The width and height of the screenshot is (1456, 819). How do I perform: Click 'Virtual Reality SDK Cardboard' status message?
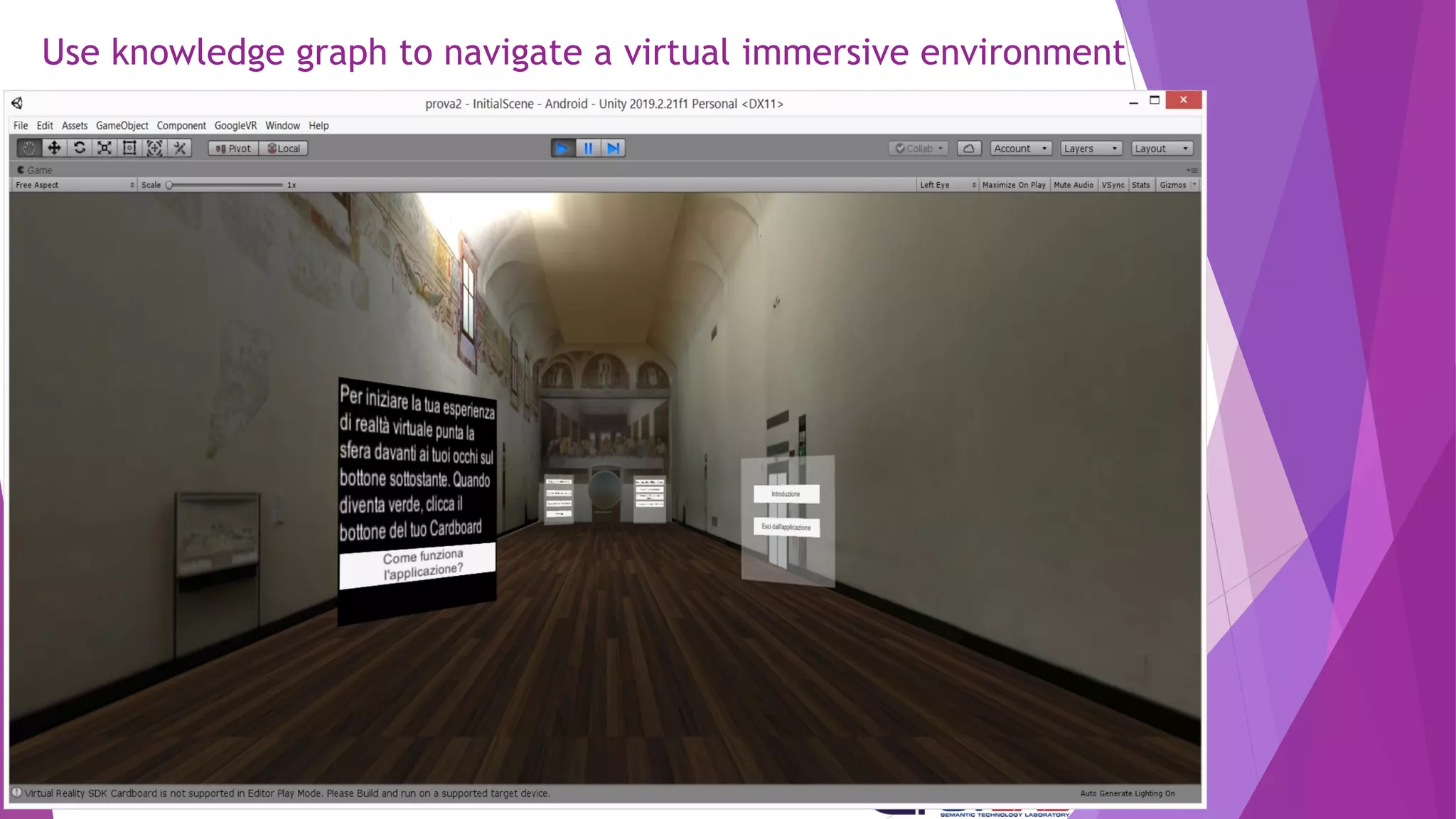pyautogui.click(x=287, y=793)
